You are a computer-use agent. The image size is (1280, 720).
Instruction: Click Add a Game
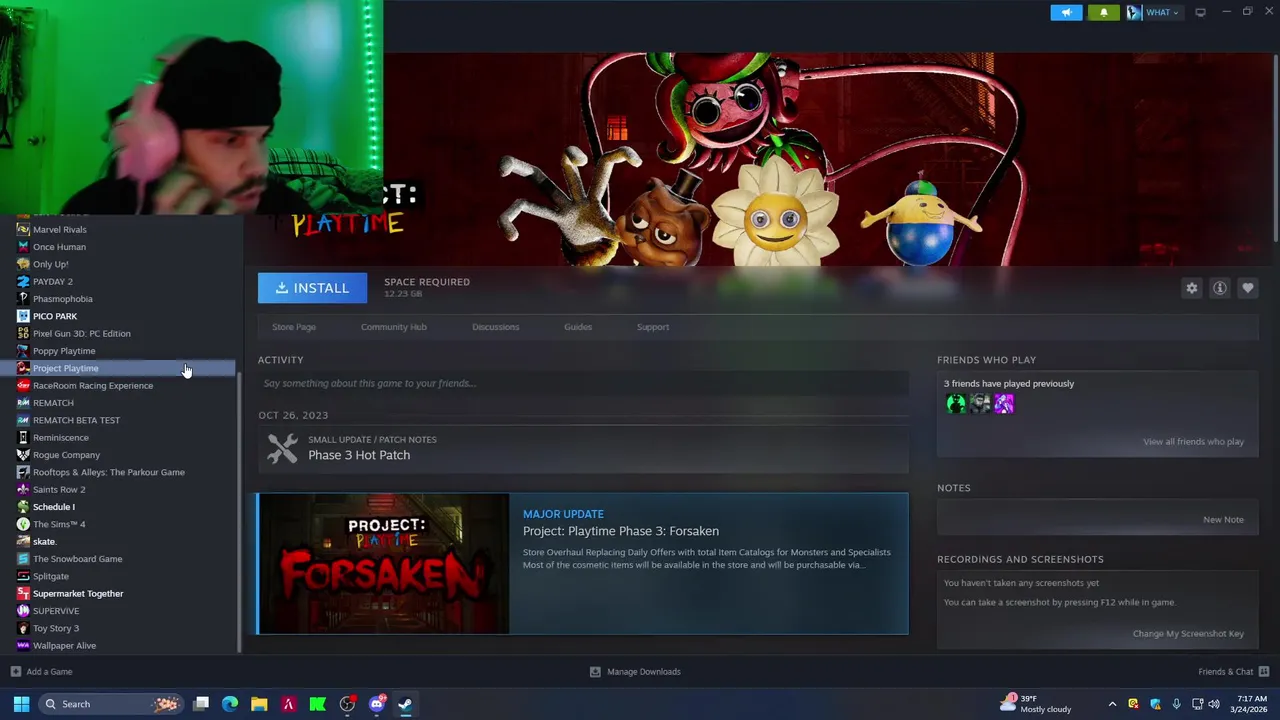coord(41,672)
